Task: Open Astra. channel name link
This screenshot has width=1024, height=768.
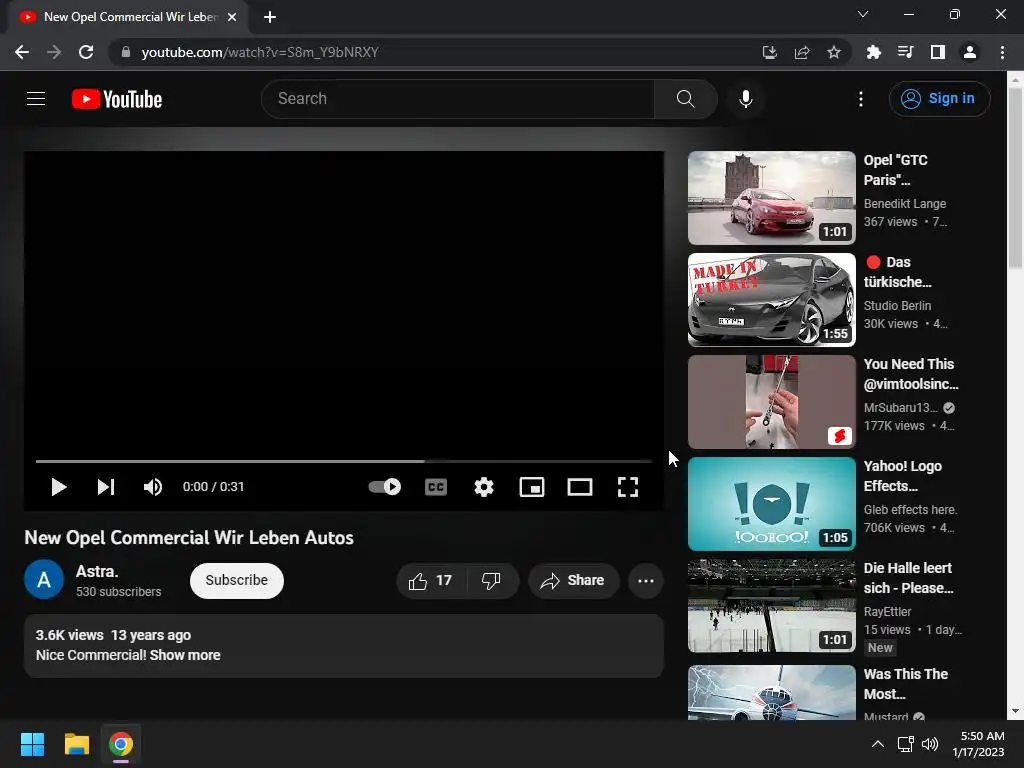Action: coord(97,571)
